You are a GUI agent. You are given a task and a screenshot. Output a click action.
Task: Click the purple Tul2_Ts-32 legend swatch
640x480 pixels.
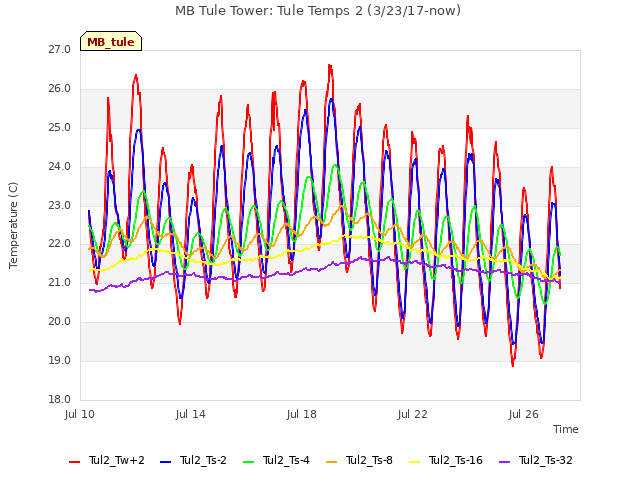504,462
